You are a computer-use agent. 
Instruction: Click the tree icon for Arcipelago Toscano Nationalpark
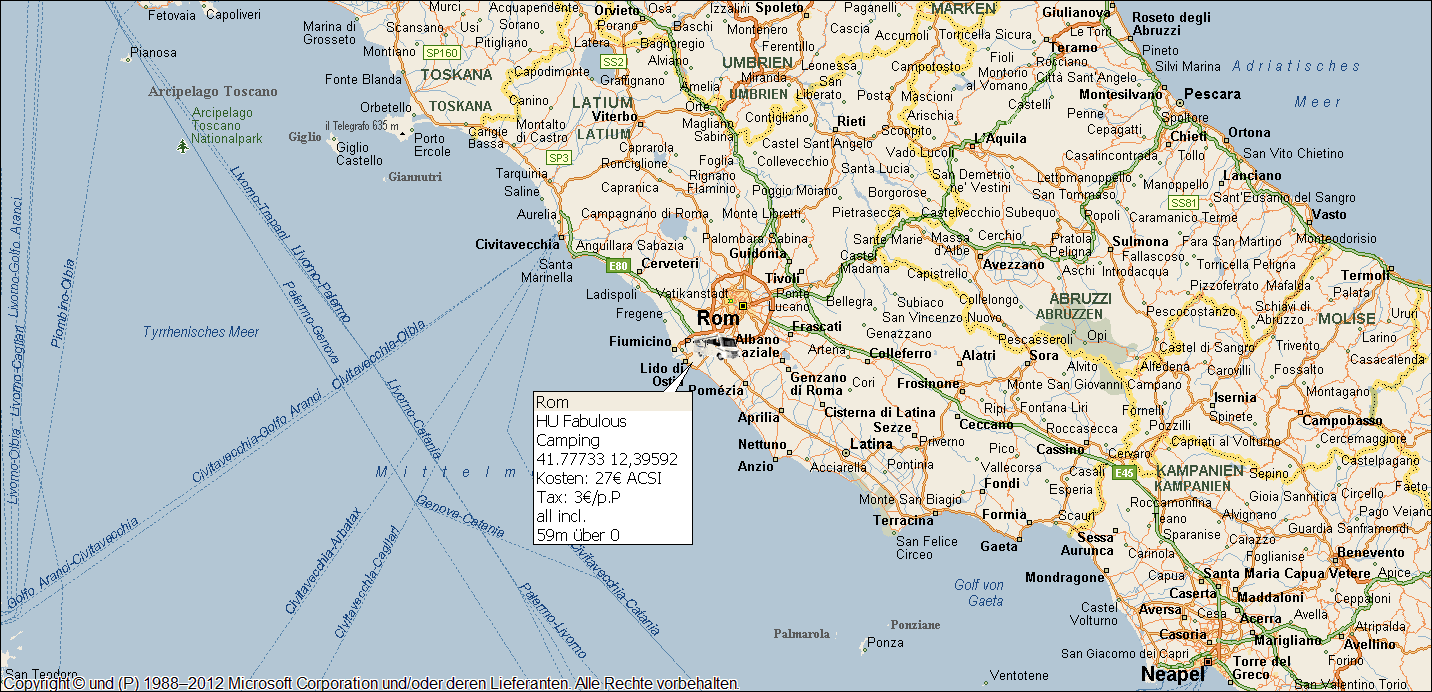[x=182, y=147]
